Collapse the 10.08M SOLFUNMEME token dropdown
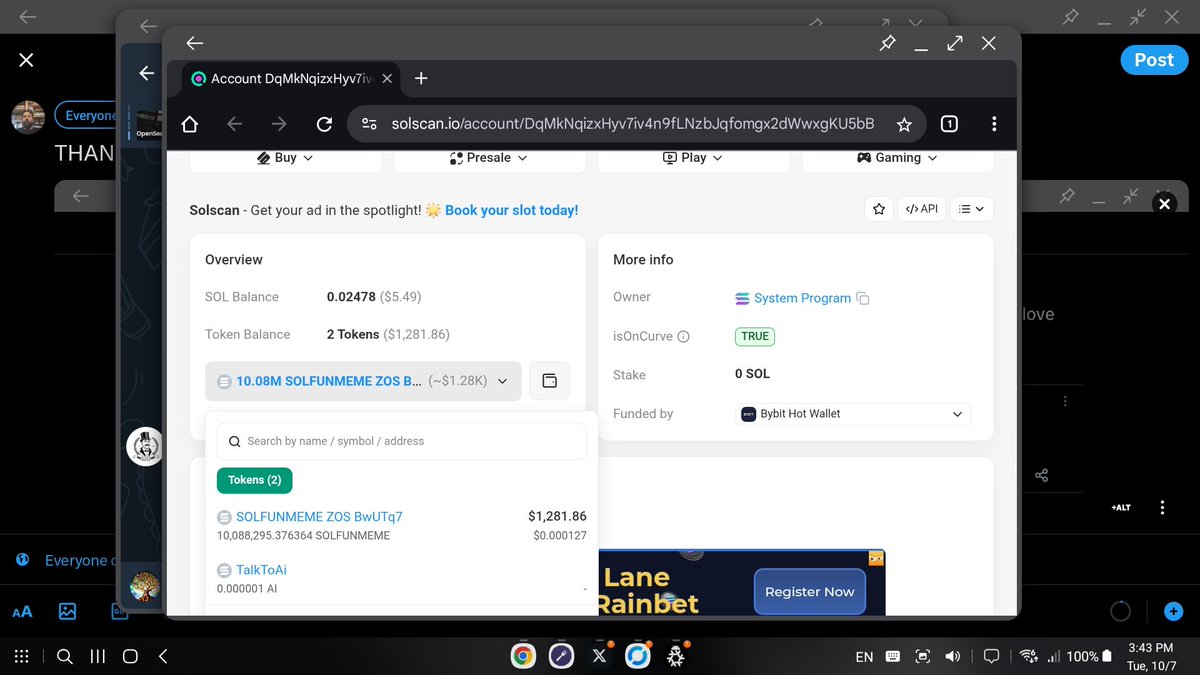This screenshot has height=675, width=1200. [363, 381]
